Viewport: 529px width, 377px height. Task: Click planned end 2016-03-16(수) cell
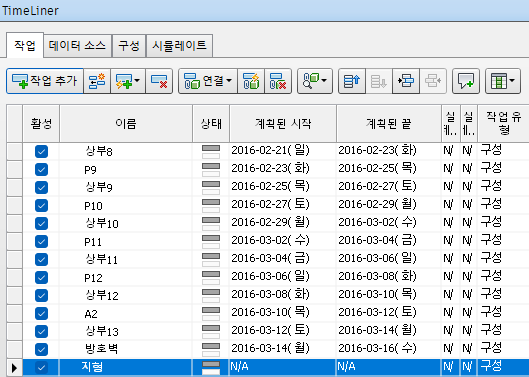pos(389,348)
